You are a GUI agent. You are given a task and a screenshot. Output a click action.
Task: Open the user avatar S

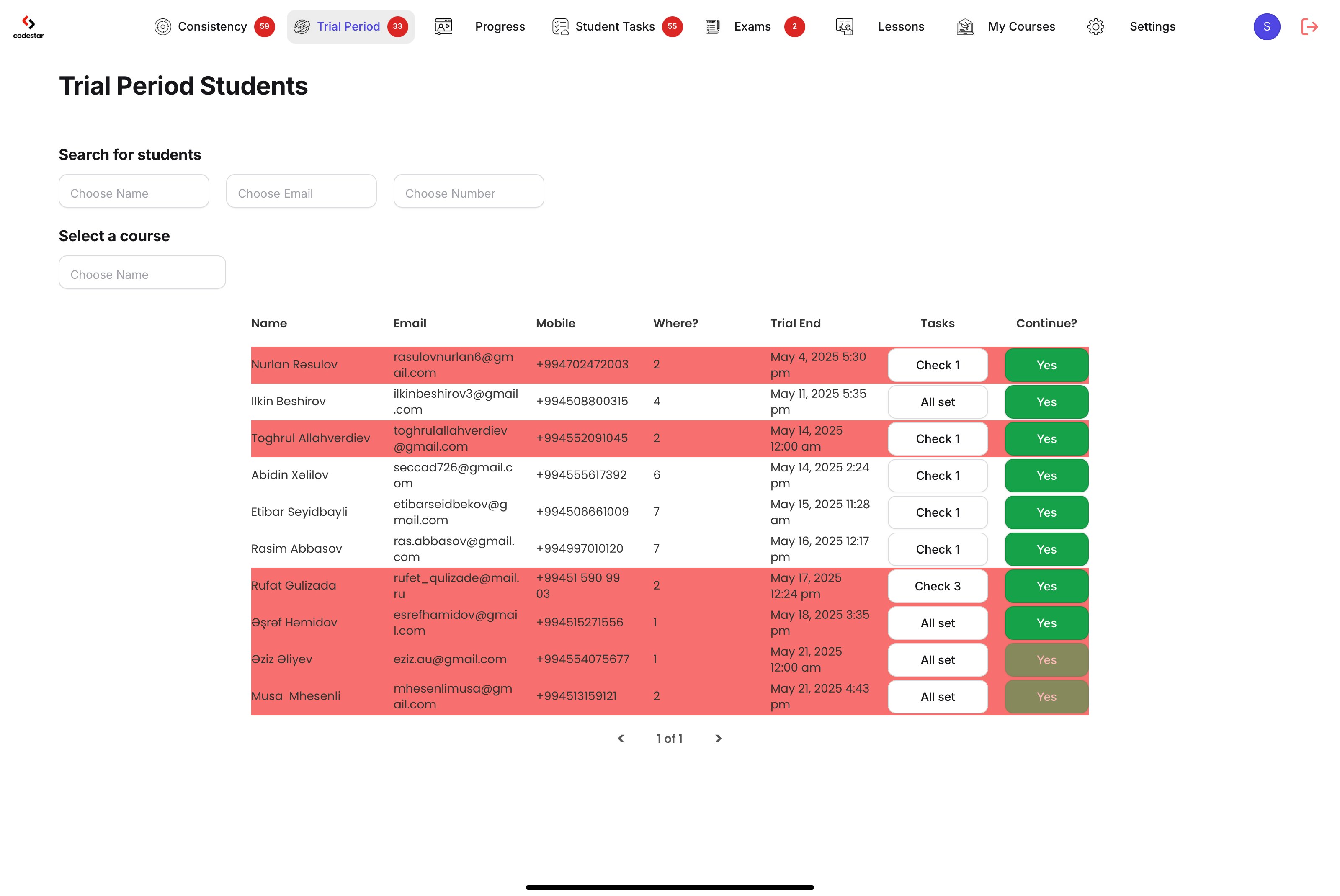(1266, 27)
